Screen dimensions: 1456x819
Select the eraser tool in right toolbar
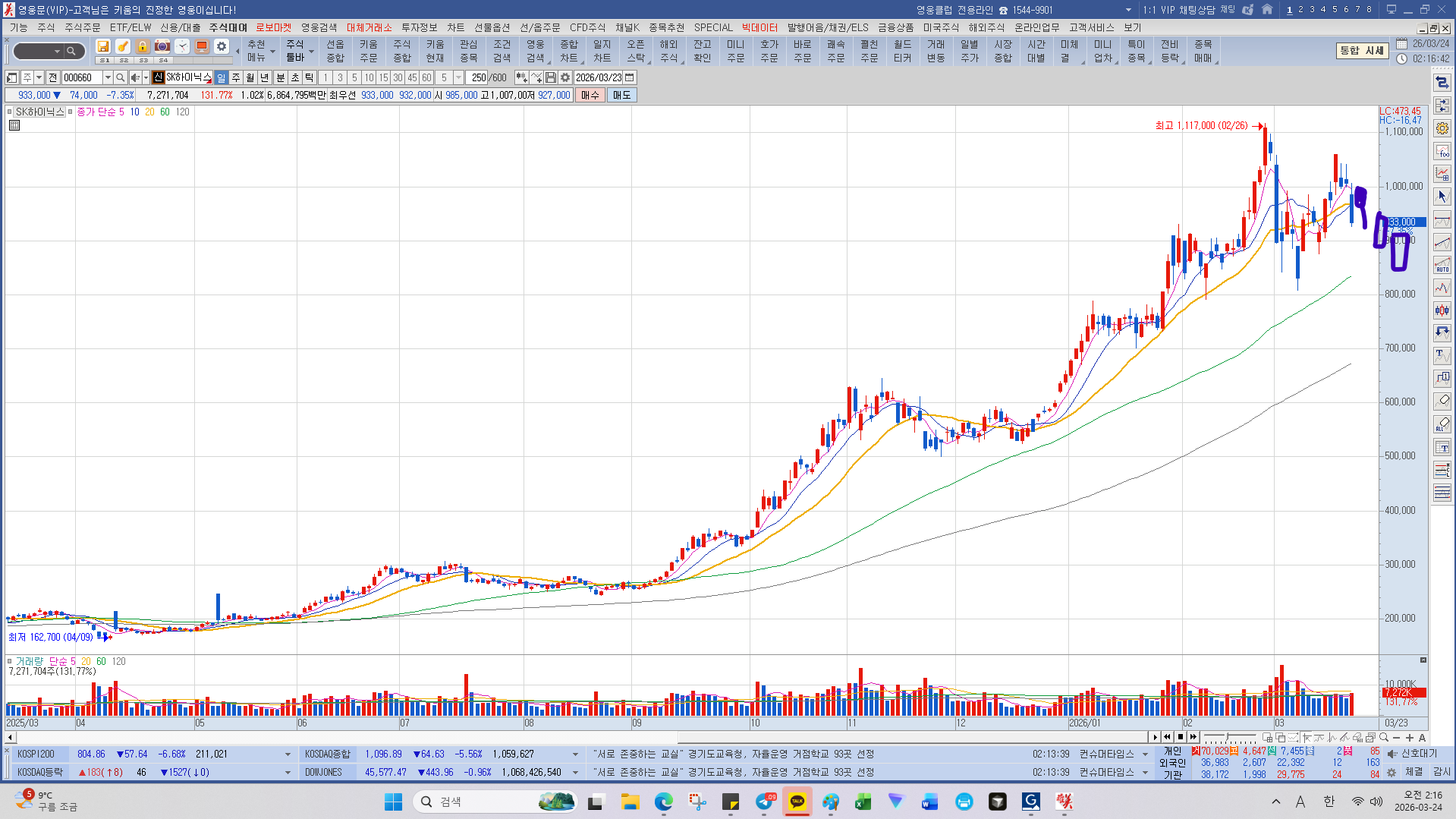coord(1442,402)
